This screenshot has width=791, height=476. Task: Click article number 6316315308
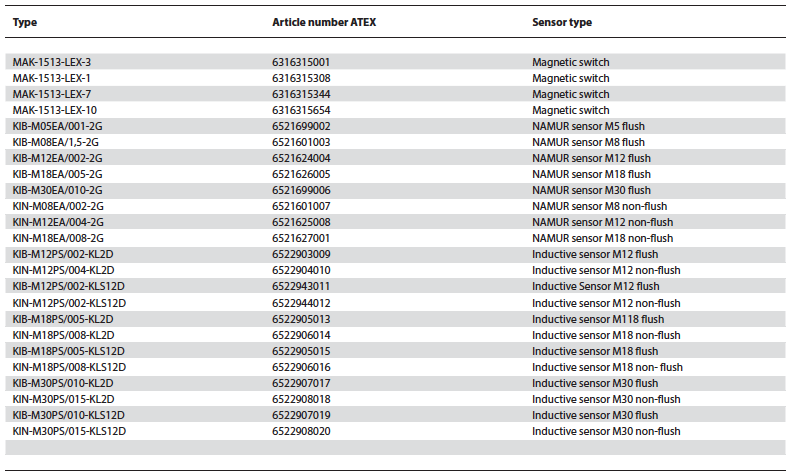click(301, 78)
